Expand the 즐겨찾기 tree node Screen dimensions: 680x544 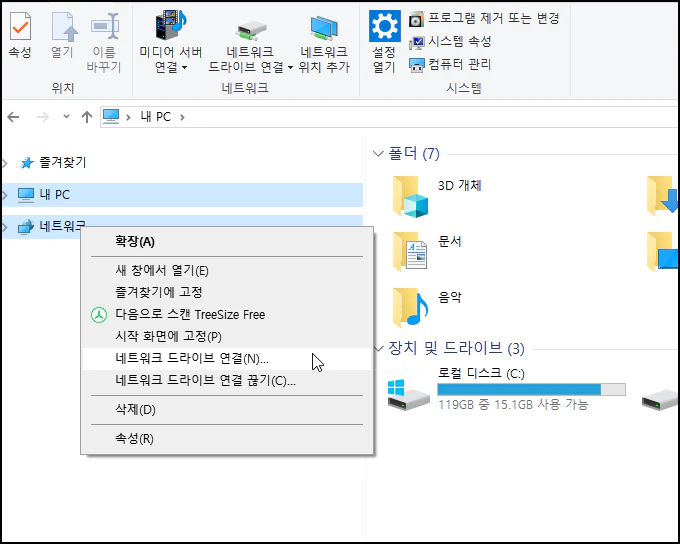click(x=5, y=163)
